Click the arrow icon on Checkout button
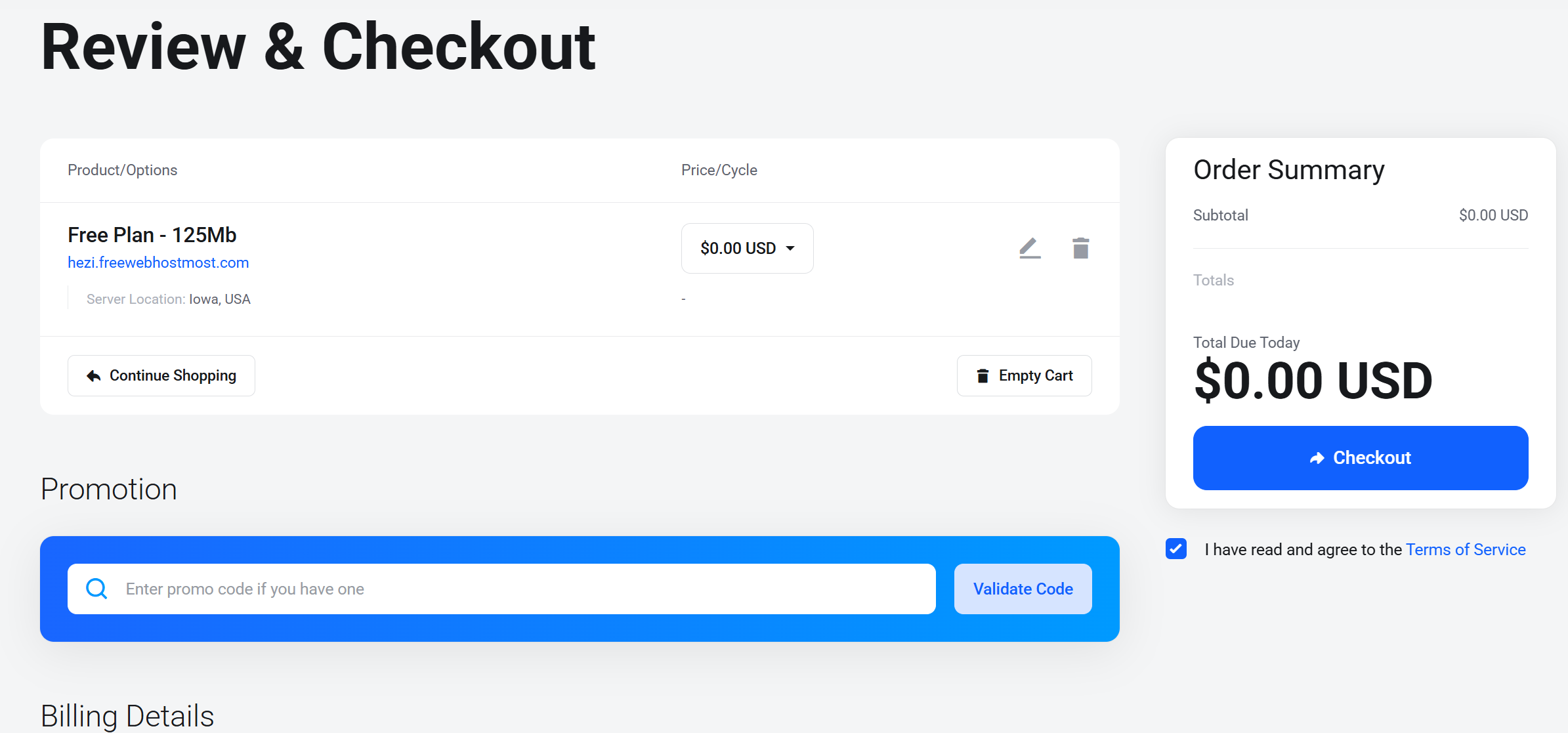The height and width of the screenshot is (733, 1568). point(1317,458)
